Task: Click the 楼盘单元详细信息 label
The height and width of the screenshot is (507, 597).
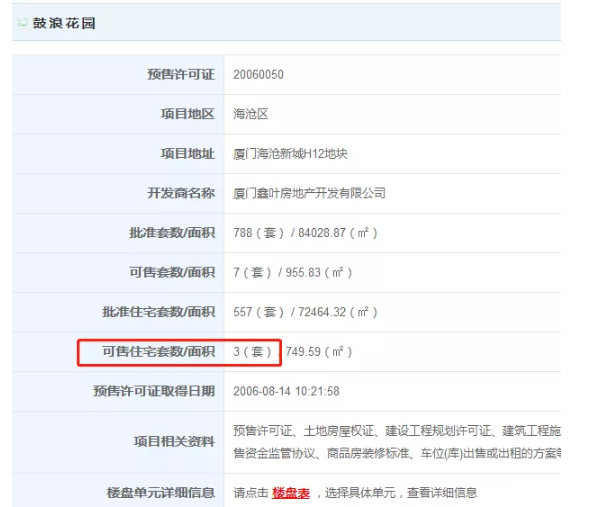Action: pos(161,493)
